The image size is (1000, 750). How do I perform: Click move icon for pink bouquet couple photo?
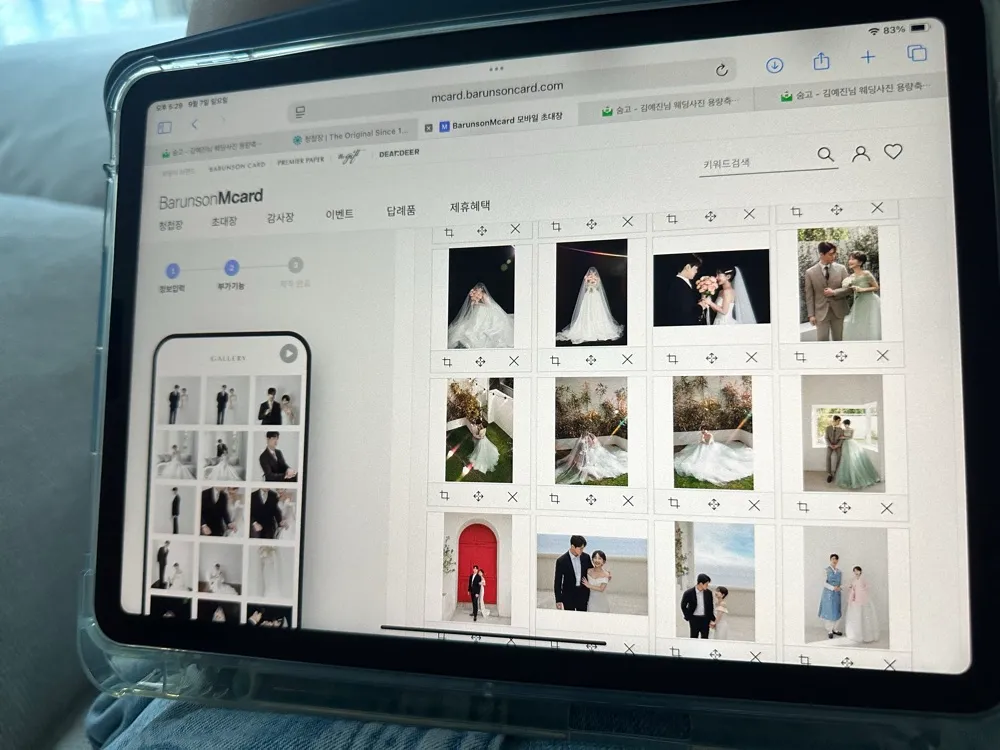711,358
